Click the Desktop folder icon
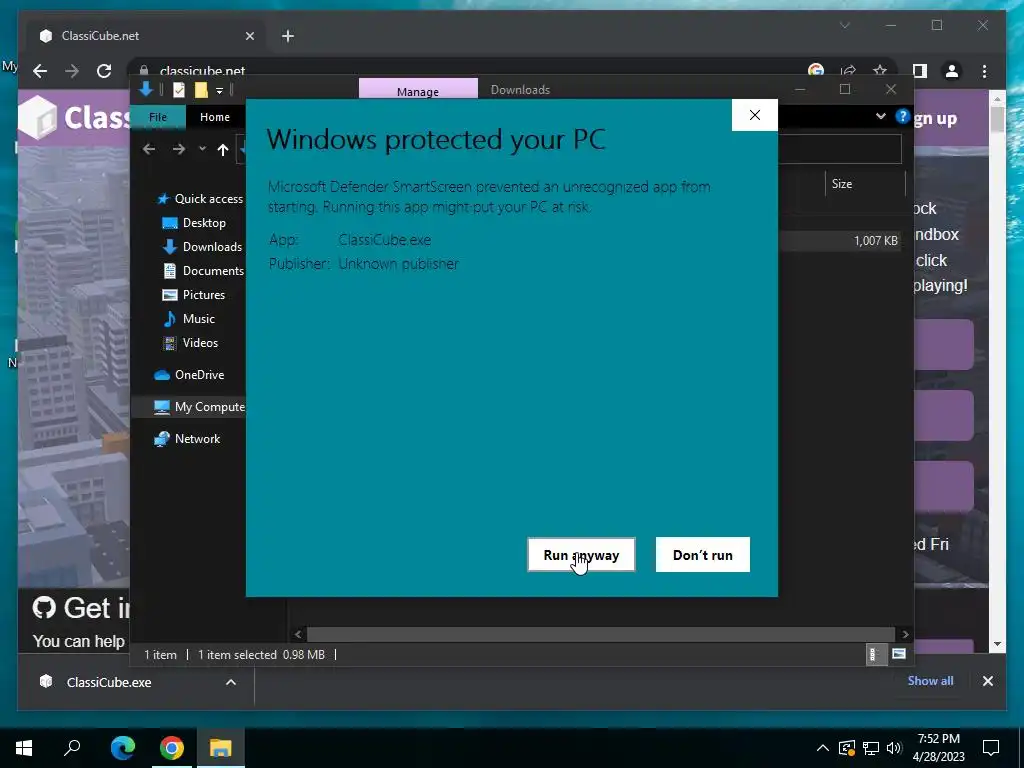Screen dimensions: 1024x768 pos(170,223)
